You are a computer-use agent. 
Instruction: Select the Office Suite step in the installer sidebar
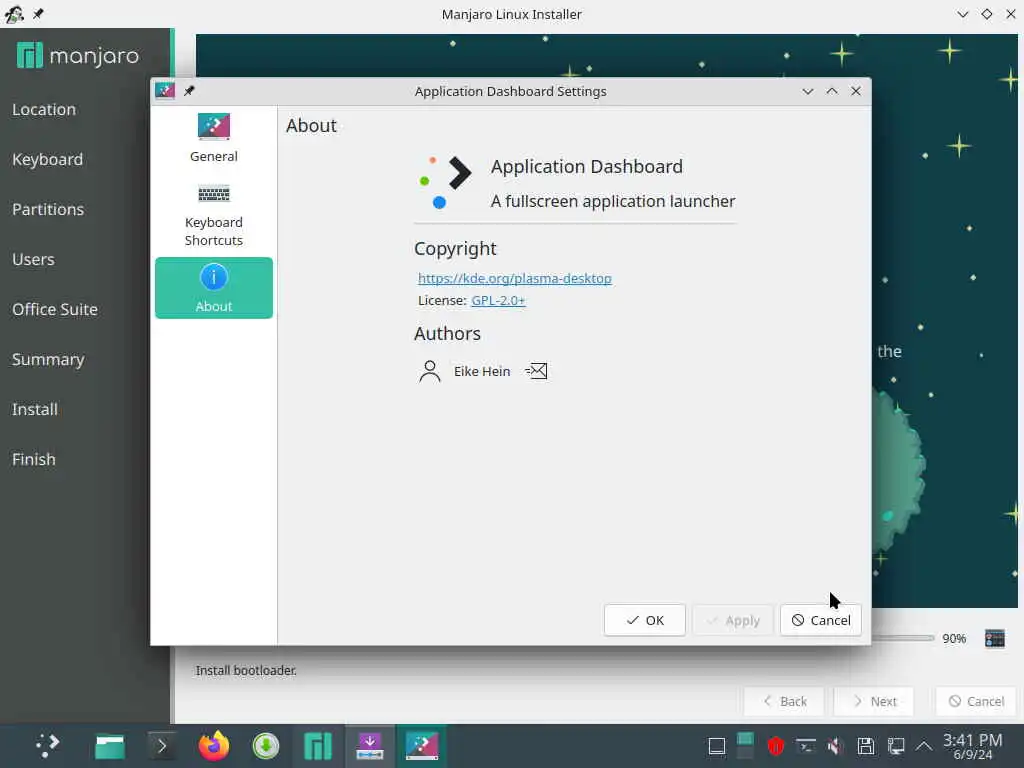pyautogui.click(x=55, y=310)
